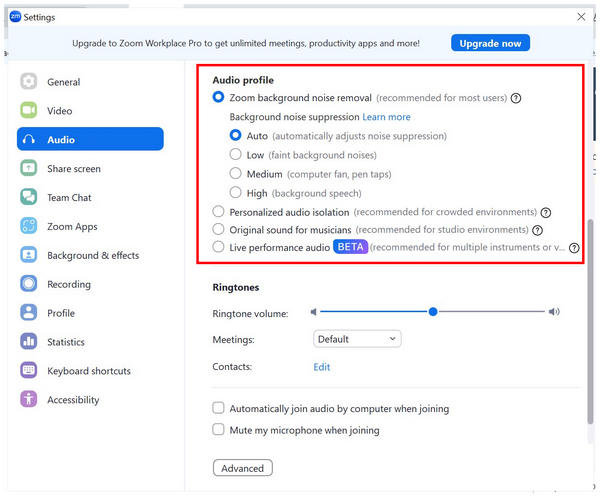
Task: Select the Video camera icon in sidebar
Action: pyautogui.click(x=29, y=111)
